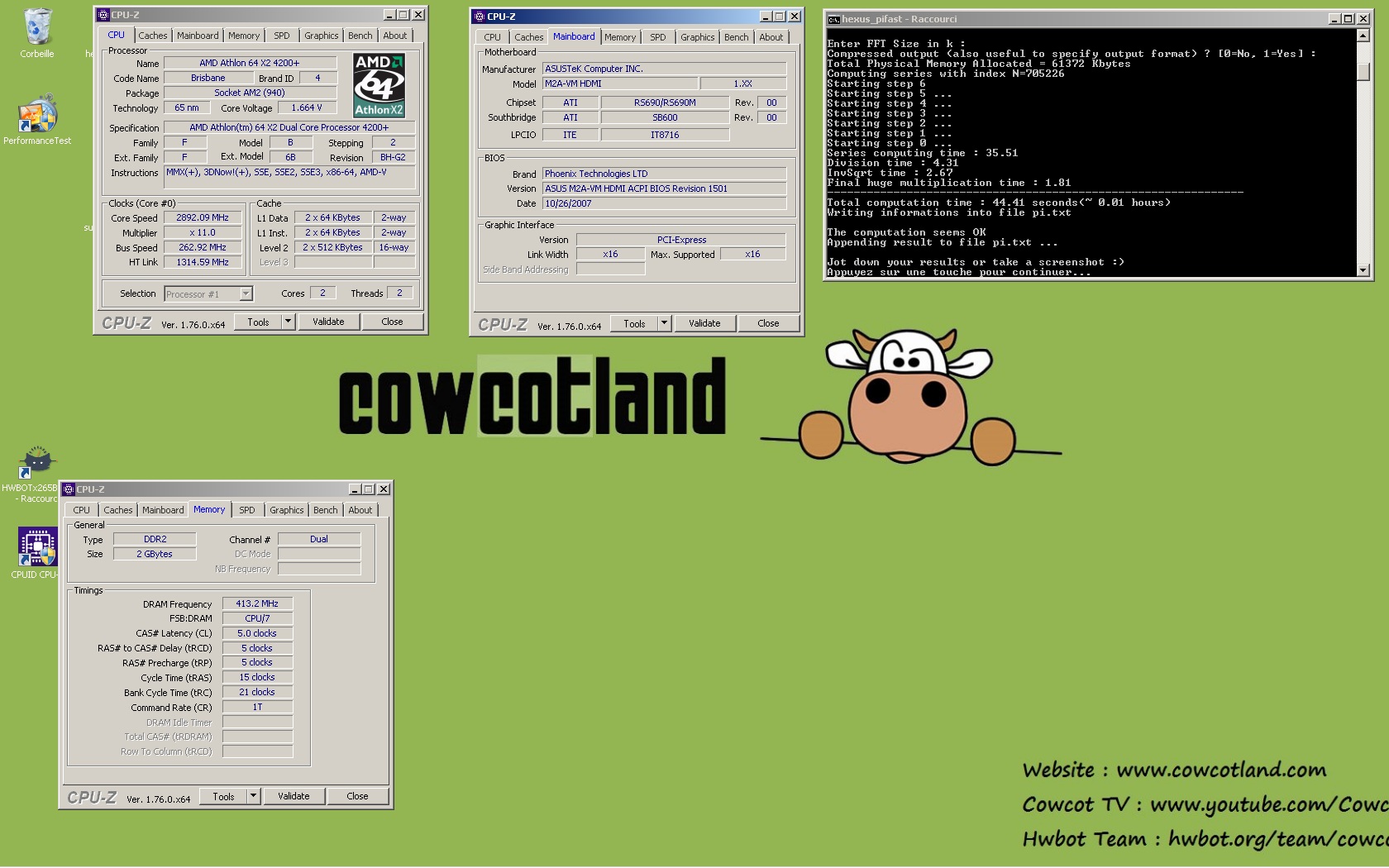Click the processor name AMD Athlon 64 X2 4200+
The width and height of the screenshot is (1389, 868).
(x=250, y=63)
